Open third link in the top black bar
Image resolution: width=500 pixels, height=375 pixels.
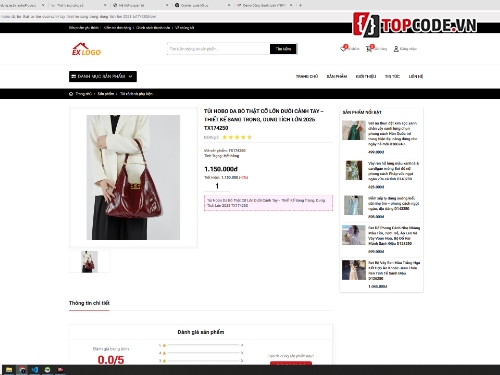pos(153,28)
